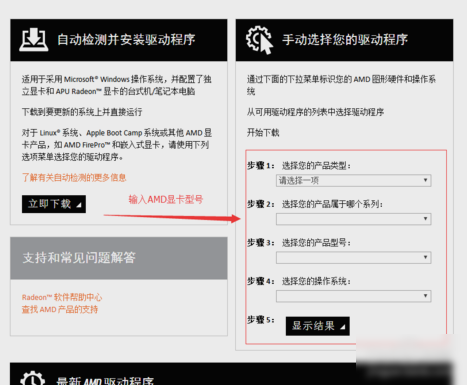Click the 手动选择您的驱动程序 heading

click(345, 40)
